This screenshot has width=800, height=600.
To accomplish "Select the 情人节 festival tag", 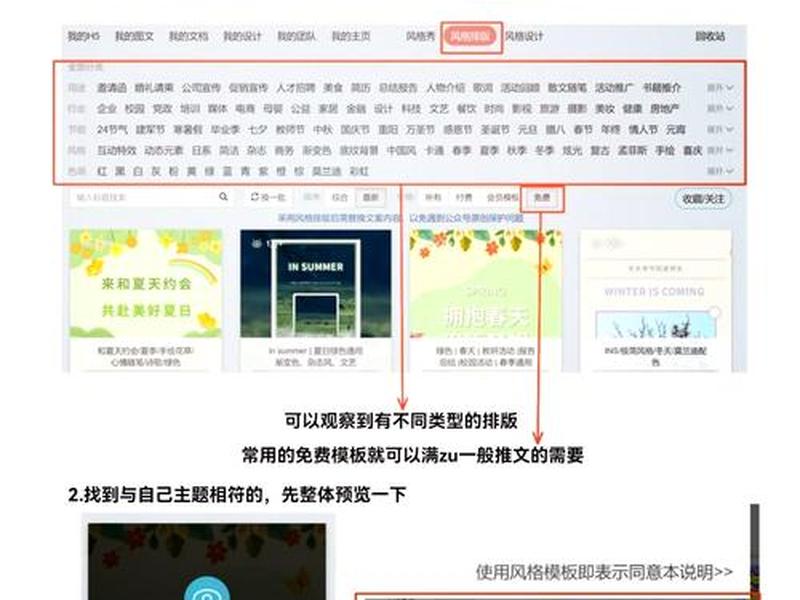I will coord(643,130).
